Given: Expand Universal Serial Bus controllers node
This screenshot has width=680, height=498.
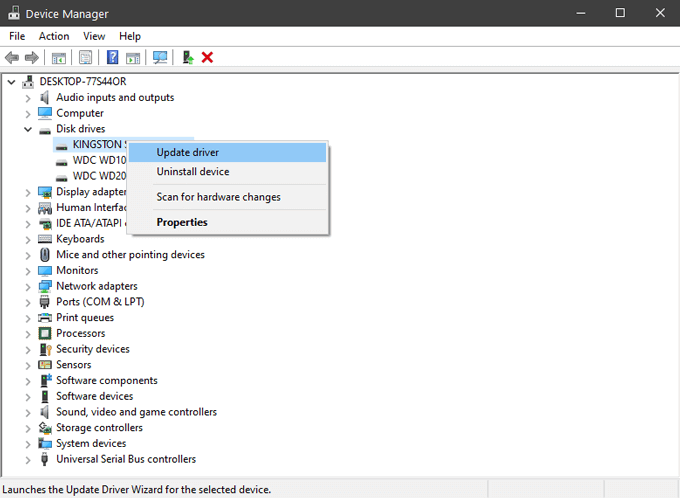Looking at the screenshot, I should [28, 459].
